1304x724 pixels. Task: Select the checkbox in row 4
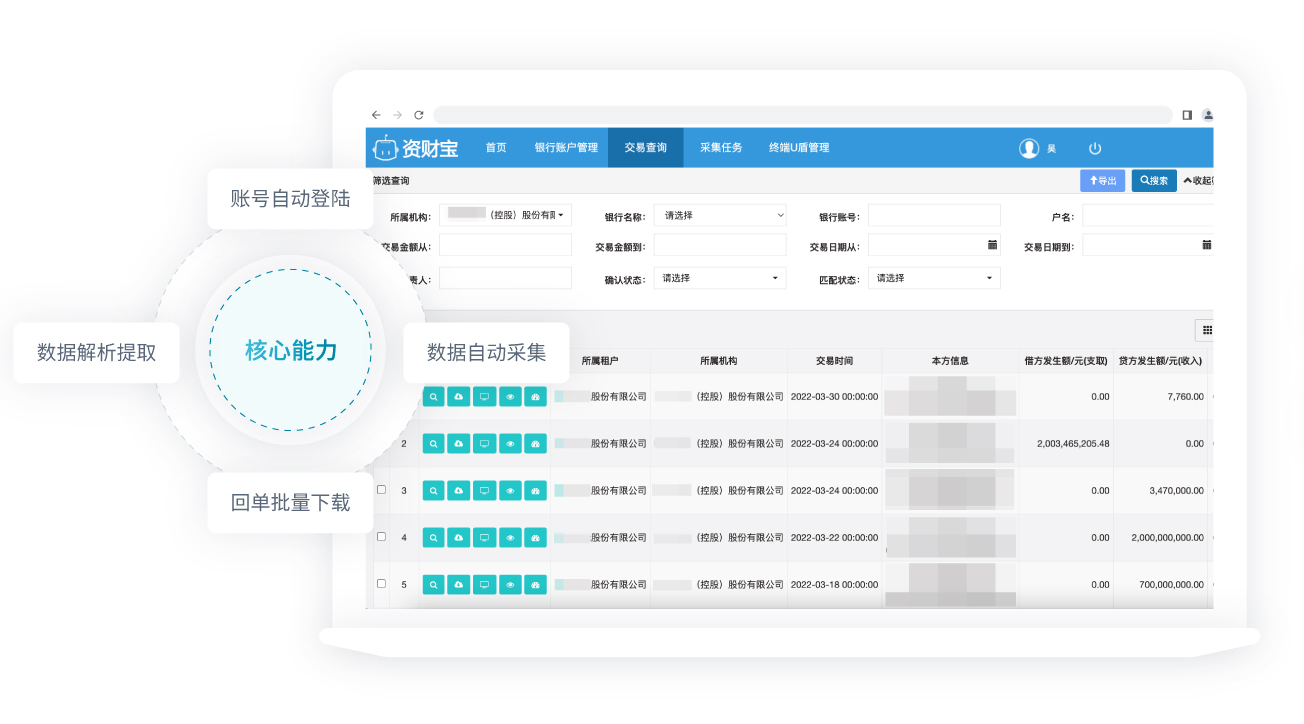[381, 537]
